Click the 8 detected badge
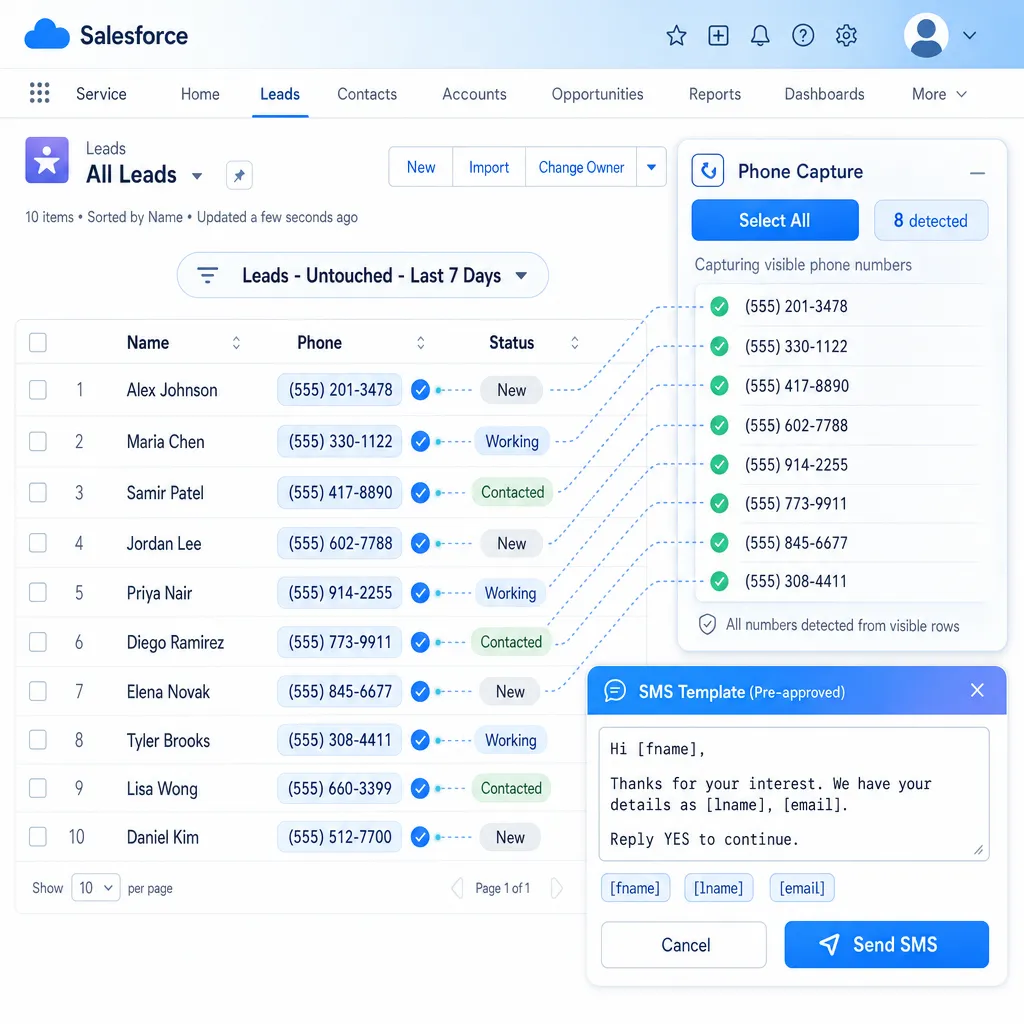Viewport: 1024px width, 1024px height. tap(931, 220)
